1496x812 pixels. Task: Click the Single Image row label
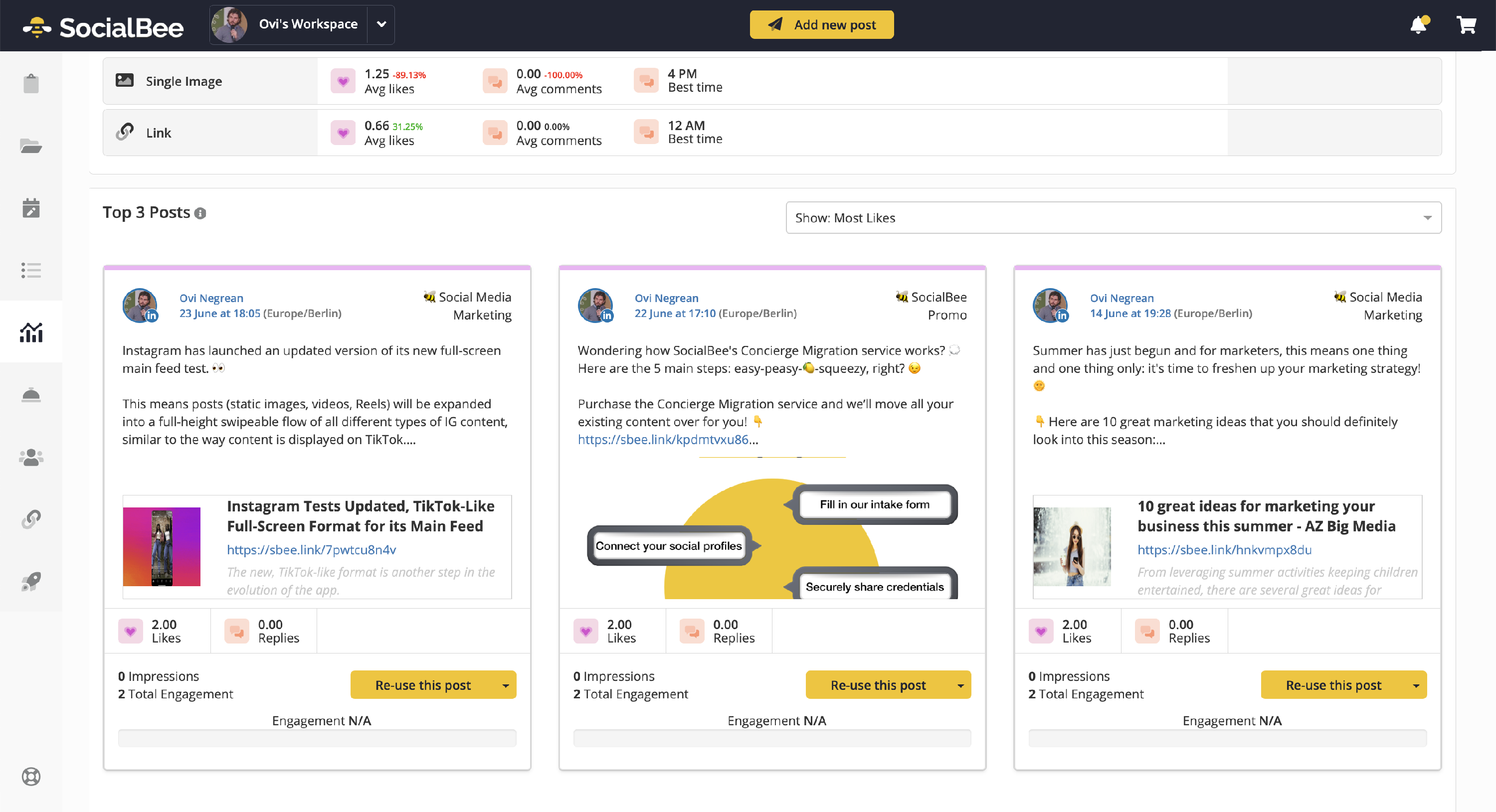click(x=184, y=81)
